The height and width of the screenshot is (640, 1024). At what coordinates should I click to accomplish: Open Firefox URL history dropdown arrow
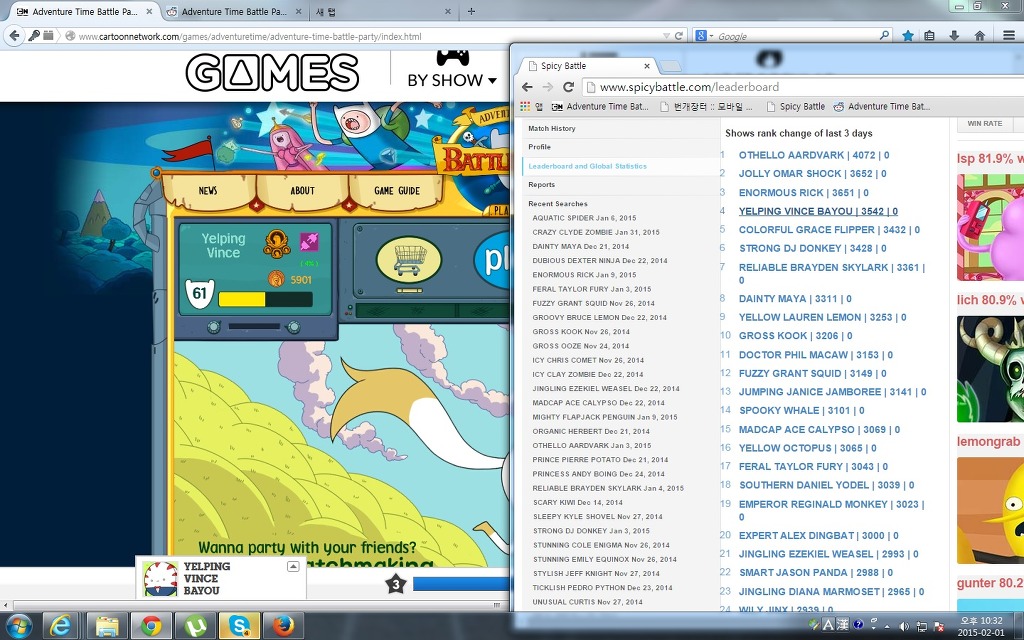[x=664, y=36]
